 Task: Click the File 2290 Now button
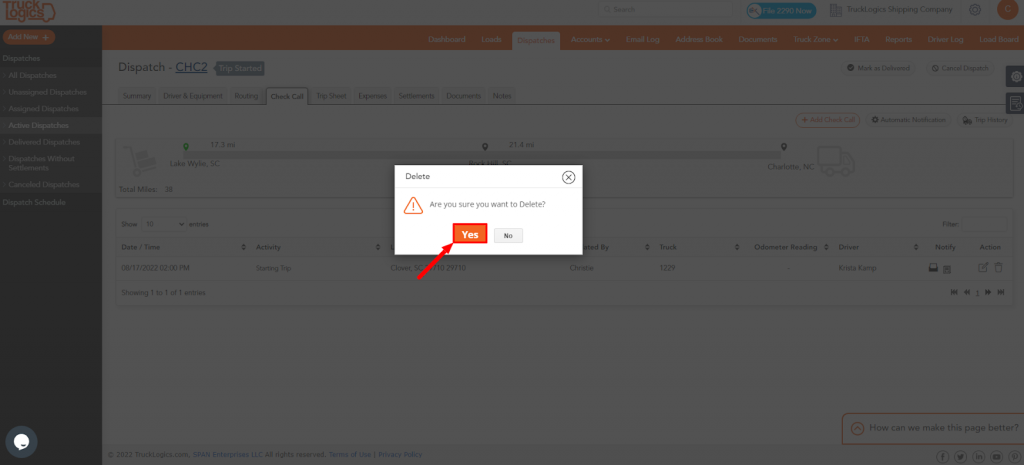pos(781,10)
